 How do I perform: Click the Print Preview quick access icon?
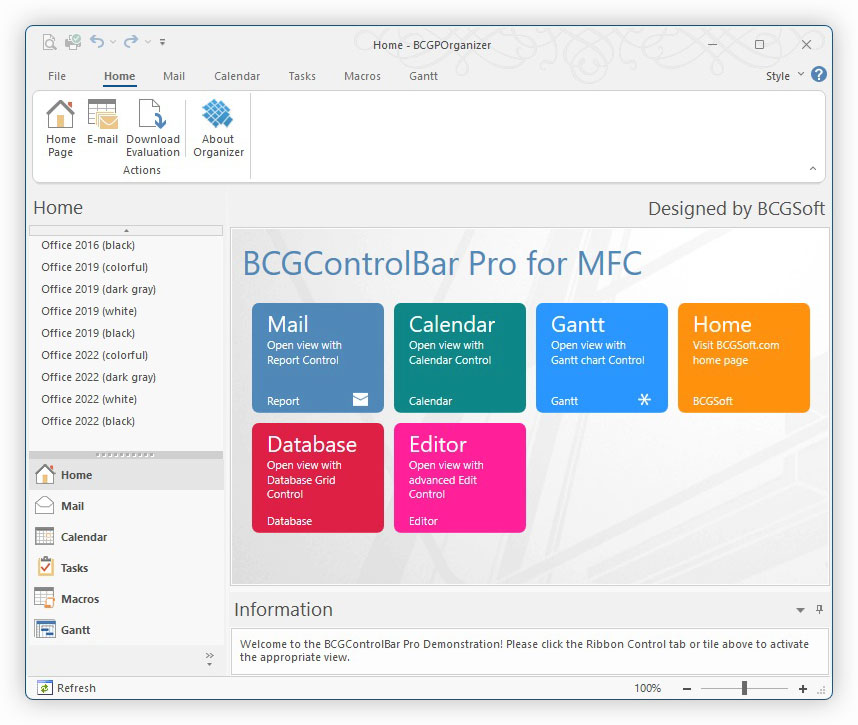point(49,43)
